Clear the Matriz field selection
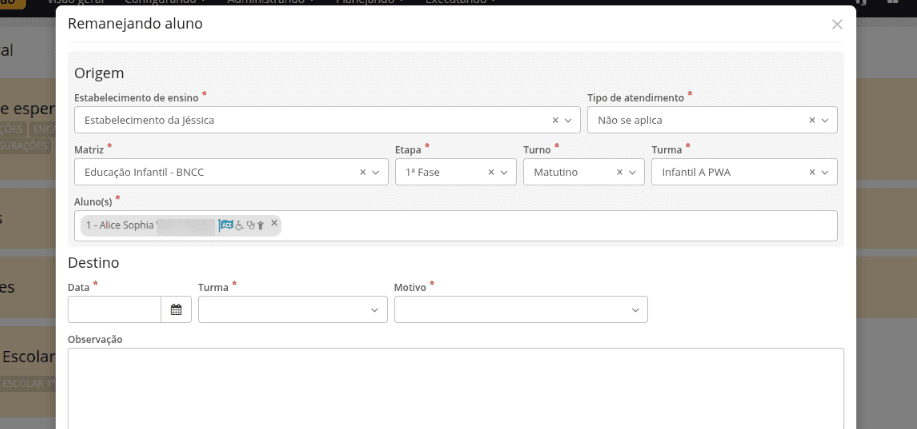This screenshot has height=429, width=917. (x=363, y=172)
